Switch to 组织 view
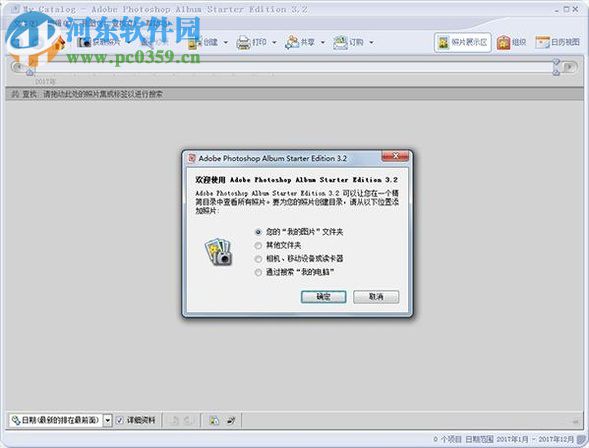 pyautogui.click(x=511, y=42)
